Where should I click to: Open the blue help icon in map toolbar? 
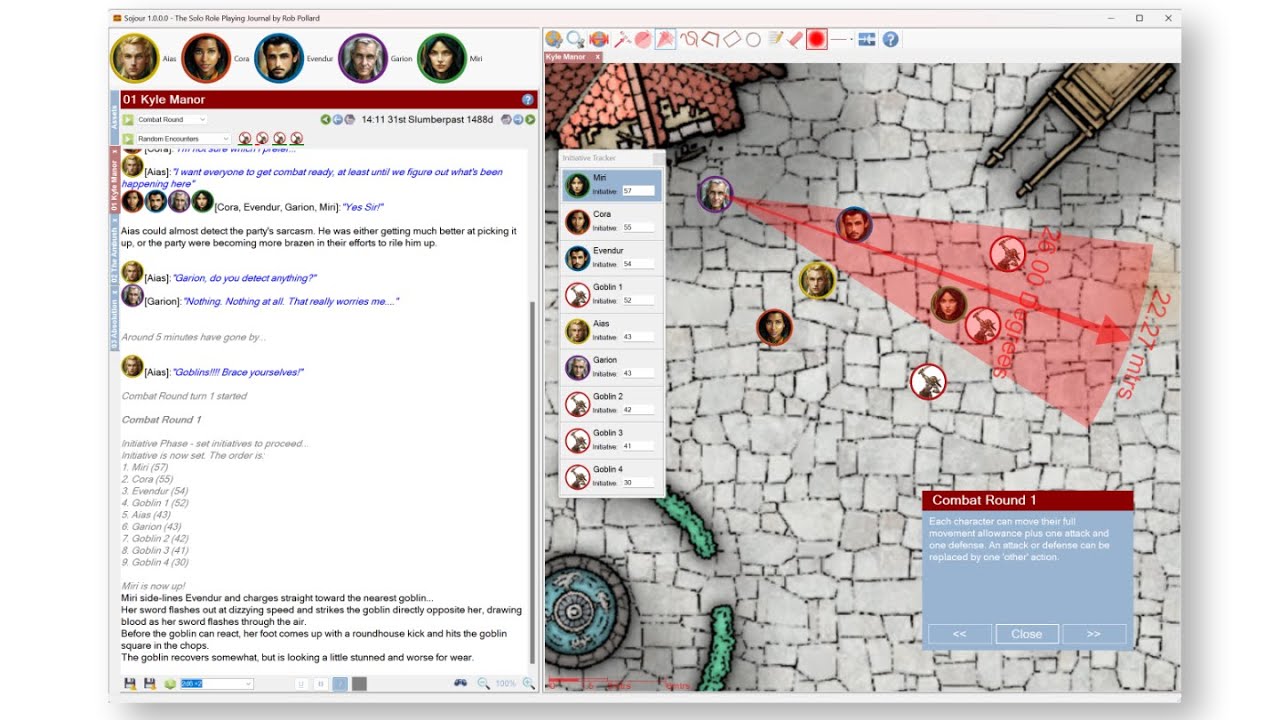[890, 39]
